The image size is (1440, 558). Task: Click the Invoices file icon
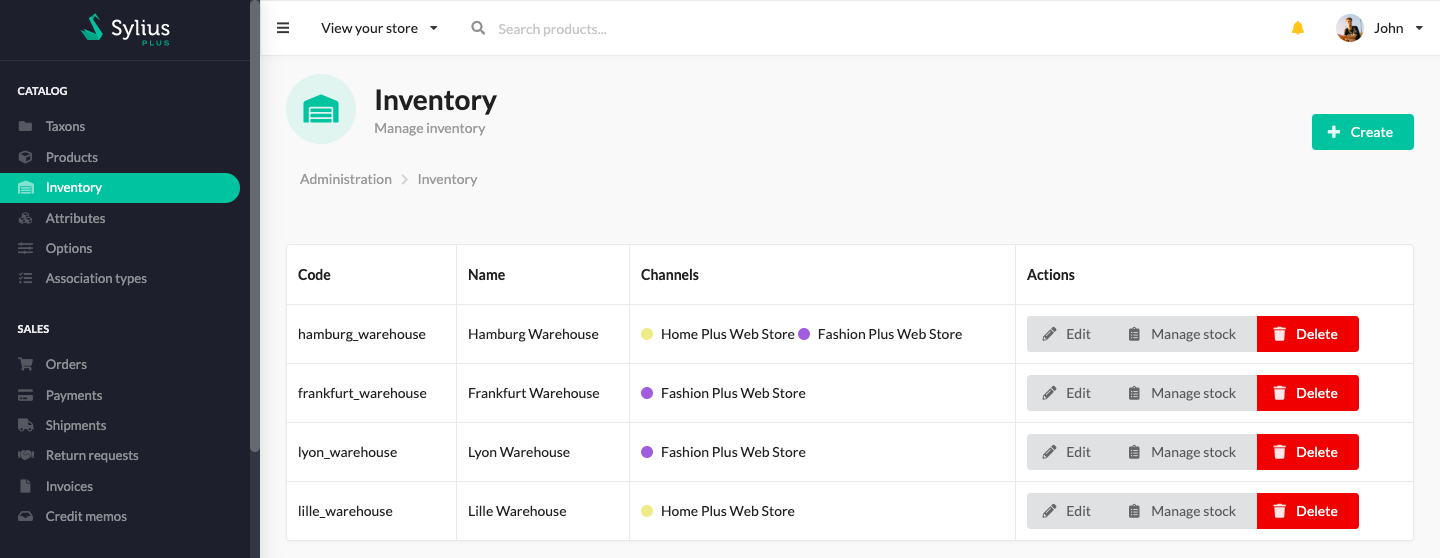click(x=26, y=486)
